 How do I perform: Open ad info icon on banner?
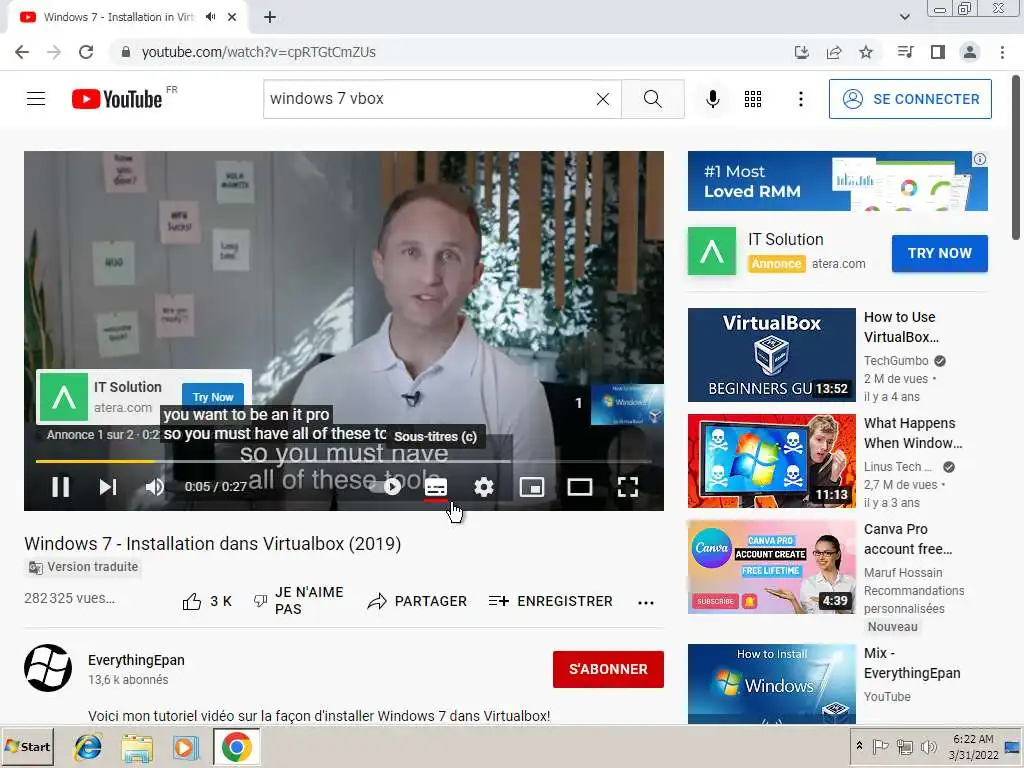[x=980, y=159]
